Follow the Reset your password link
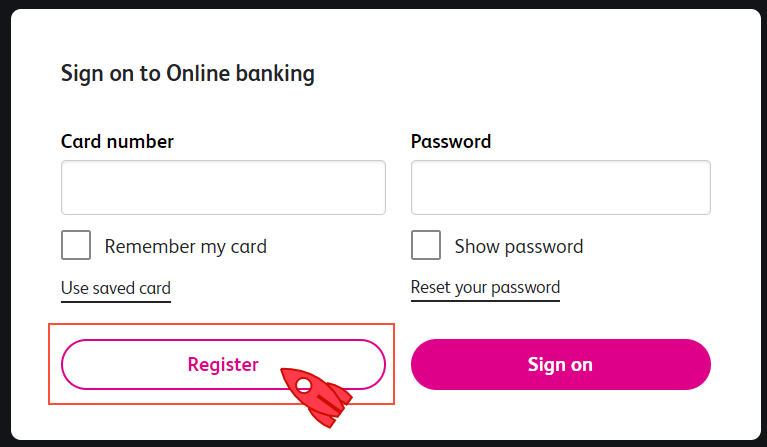Screen dimensions: 767x447 (485, 288)
